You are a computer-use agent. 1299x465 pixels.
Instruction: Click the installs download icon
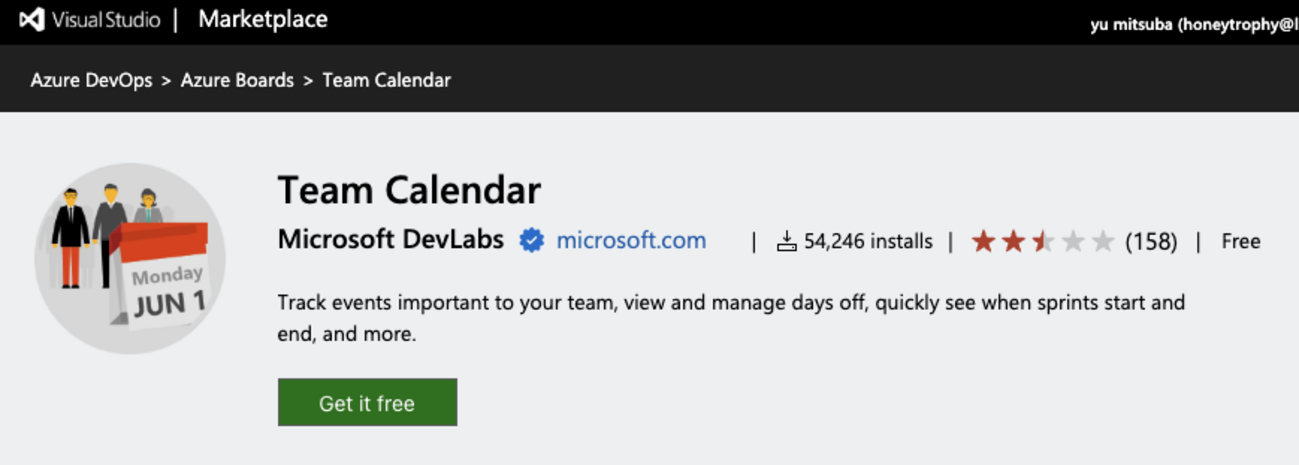click(x=787, y=241)
